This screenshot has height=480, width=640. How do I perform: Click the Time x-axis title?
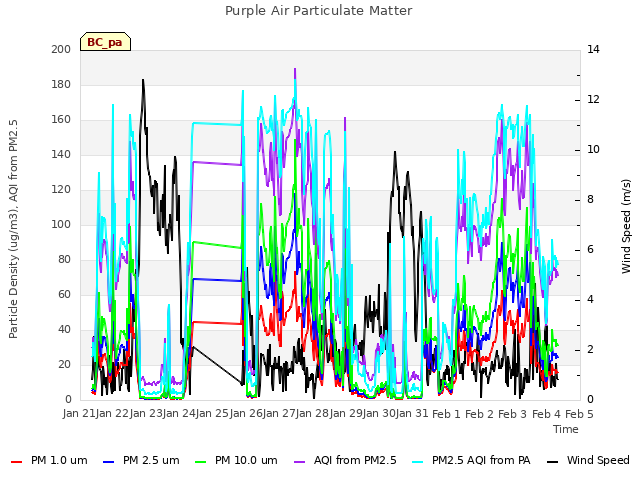pos(566,429)
